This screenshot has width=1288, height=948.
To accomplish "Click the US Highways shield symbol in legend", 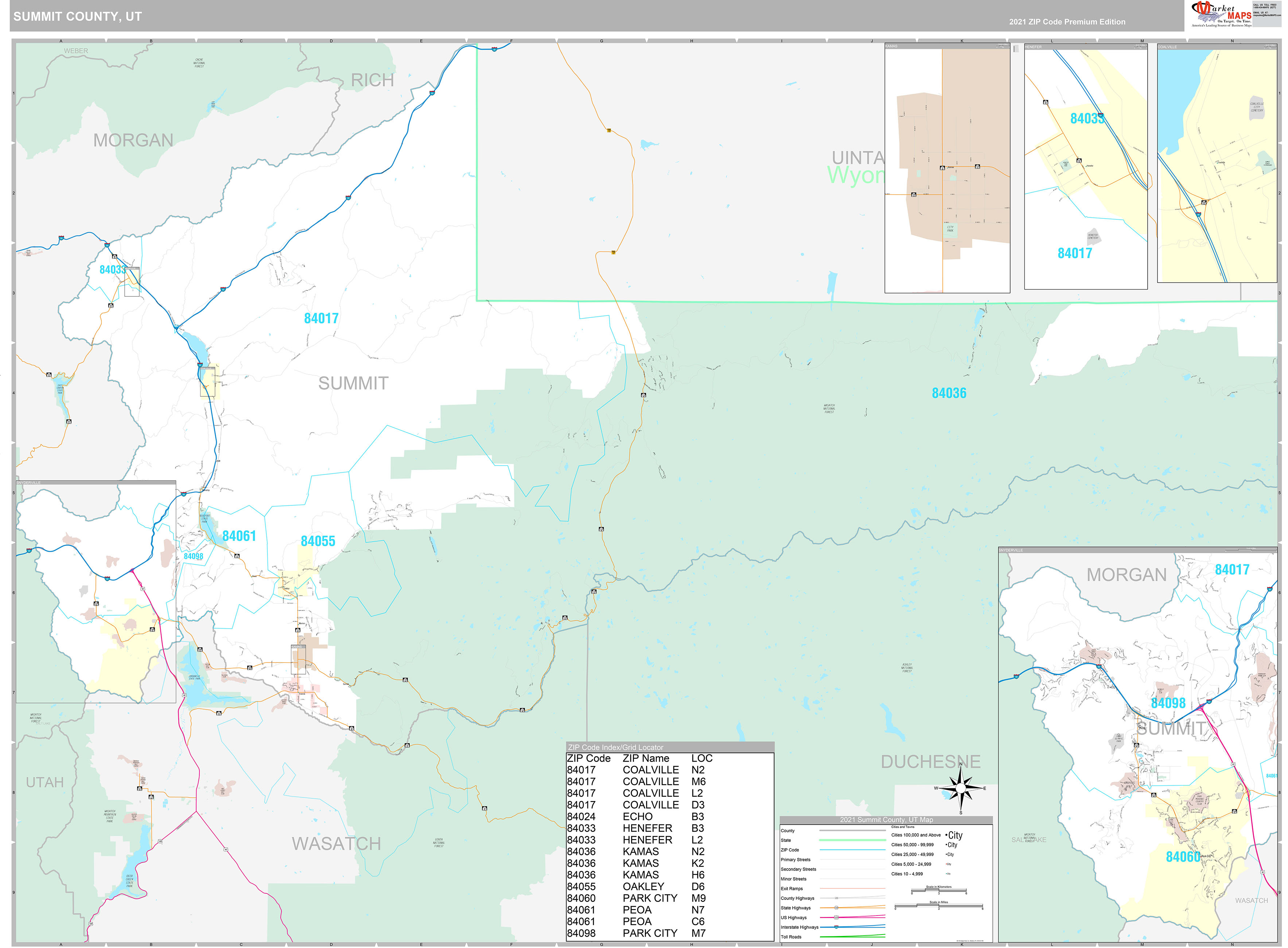I will tap(836, 918).
